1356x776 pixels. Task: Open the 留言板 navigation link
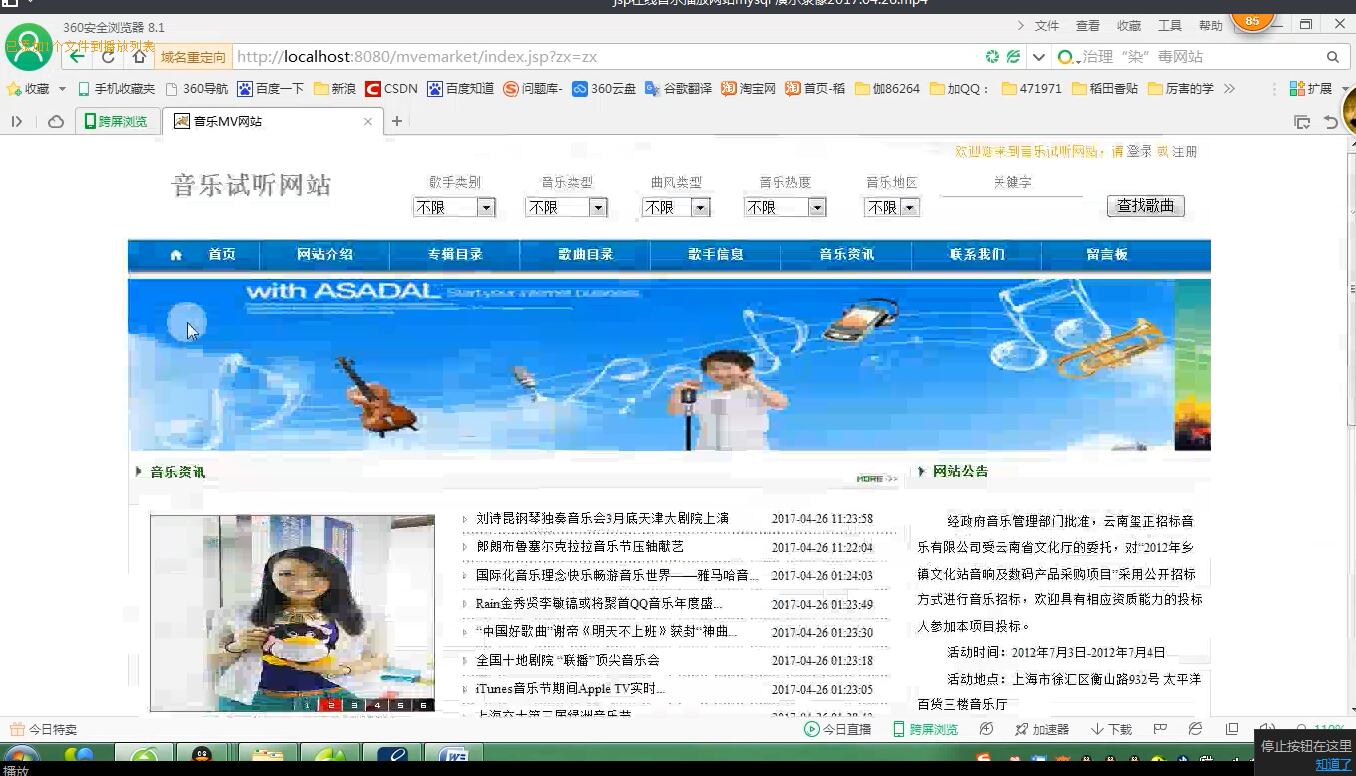click(1107, 255)
